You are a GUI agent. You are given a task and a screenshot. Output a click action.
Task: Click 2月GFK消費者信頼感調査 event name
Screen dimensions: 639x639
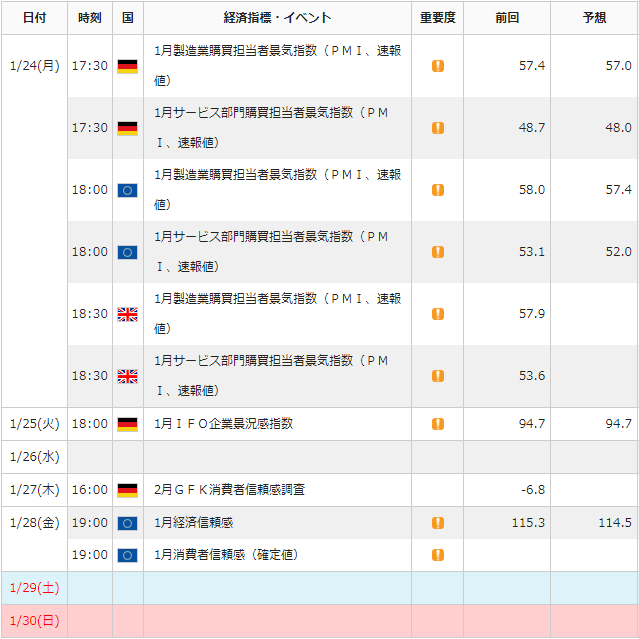pos(229,490)
